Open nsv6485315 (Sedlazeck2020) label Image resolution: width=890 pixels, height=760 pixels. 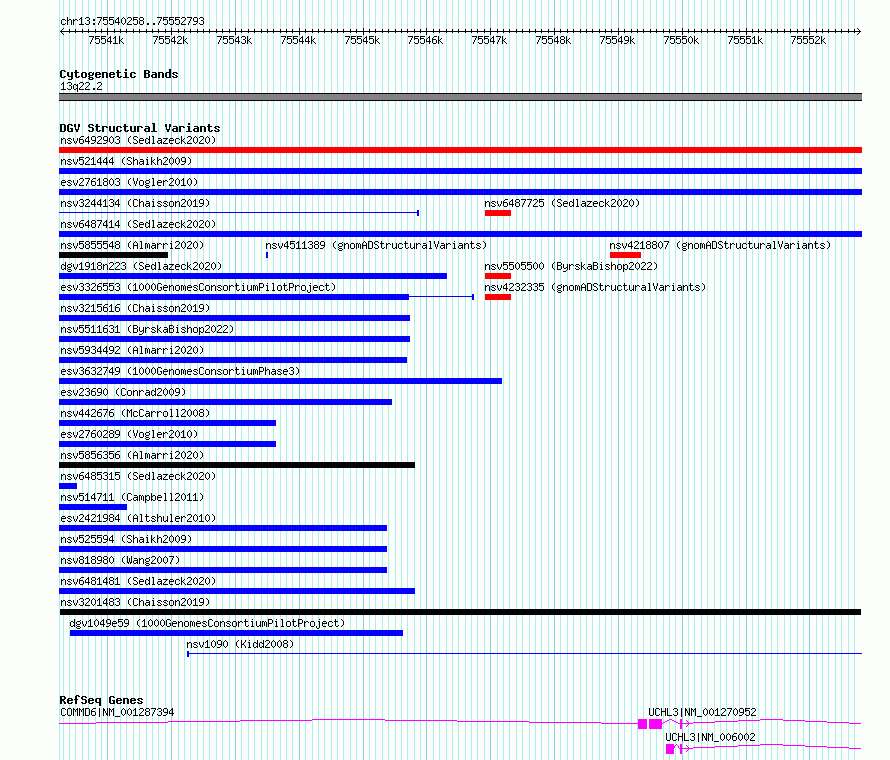click(138, 476)
